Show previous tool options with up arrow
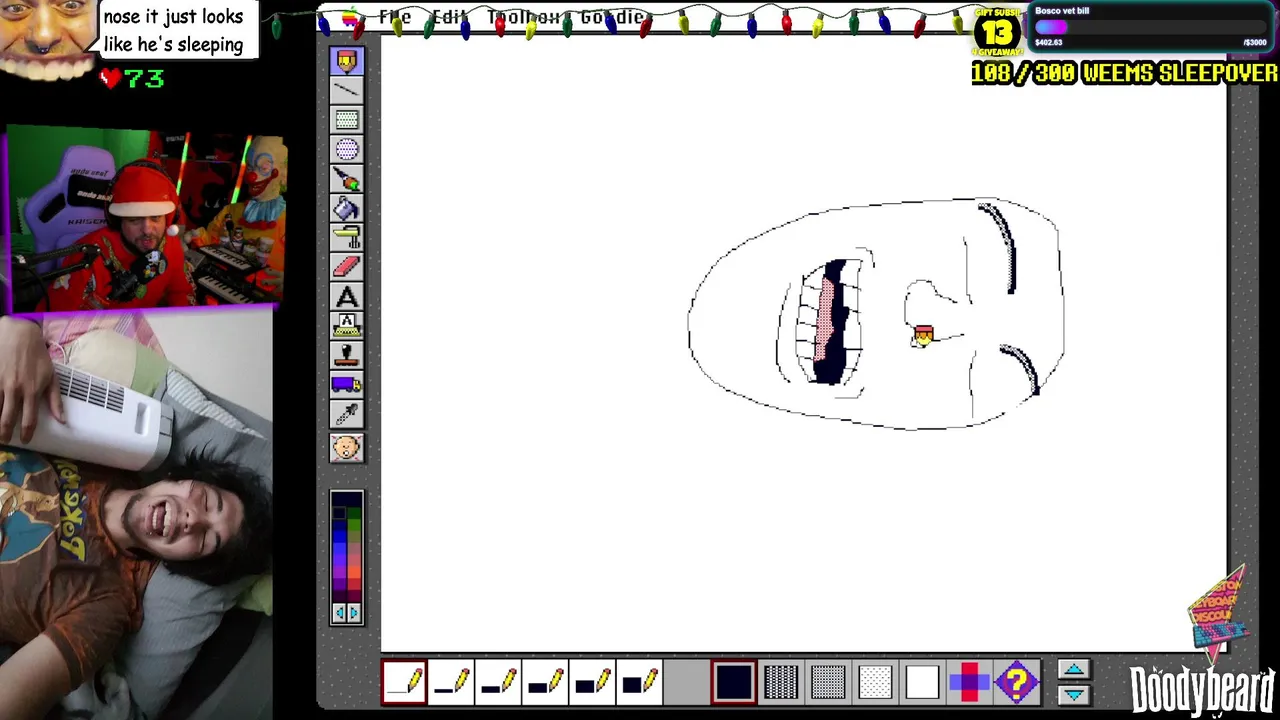Viewport: 1280px width, 720px height. 1074,670
